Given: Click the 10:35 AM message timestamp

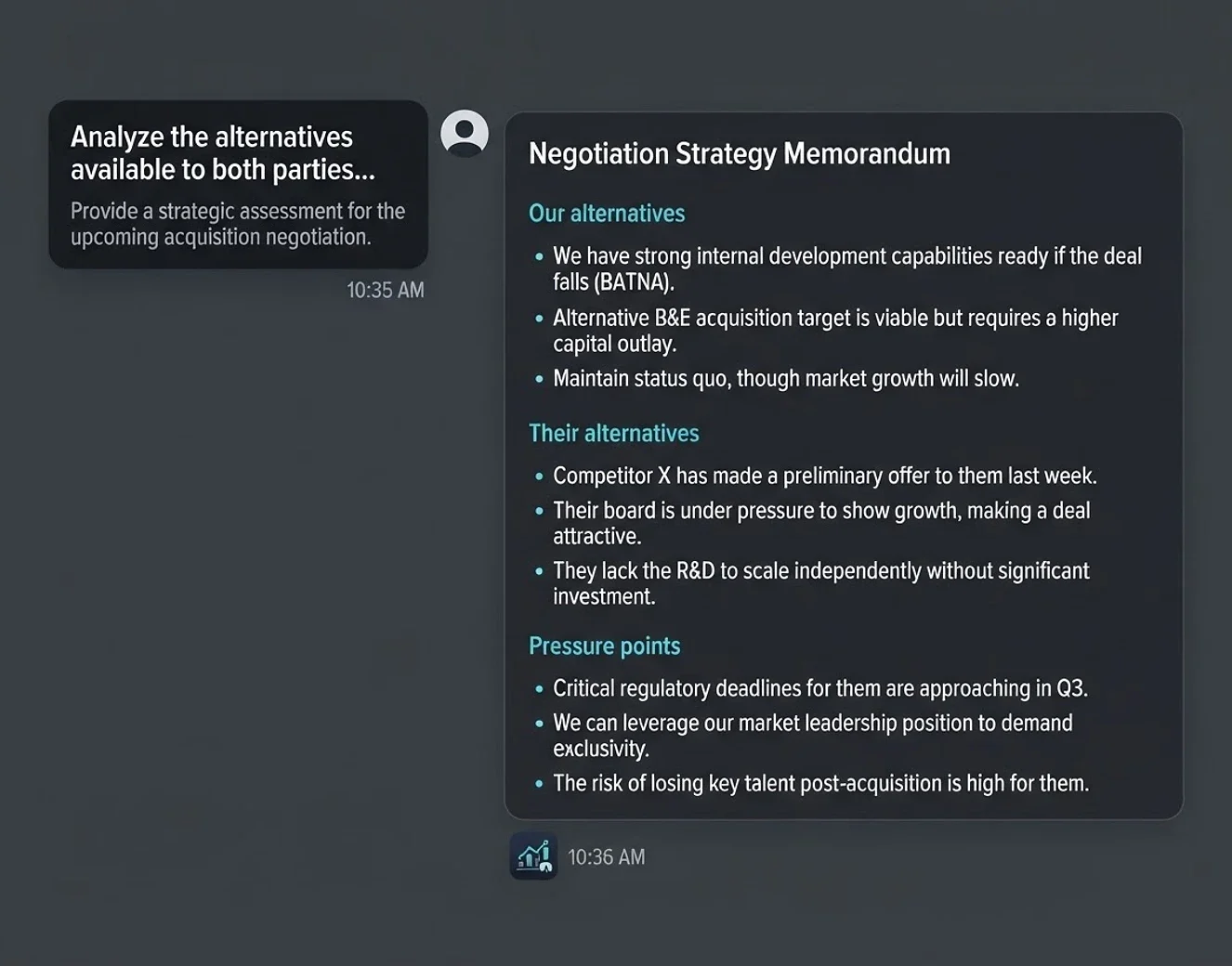Looking at the screenshot, I should 386,290.
